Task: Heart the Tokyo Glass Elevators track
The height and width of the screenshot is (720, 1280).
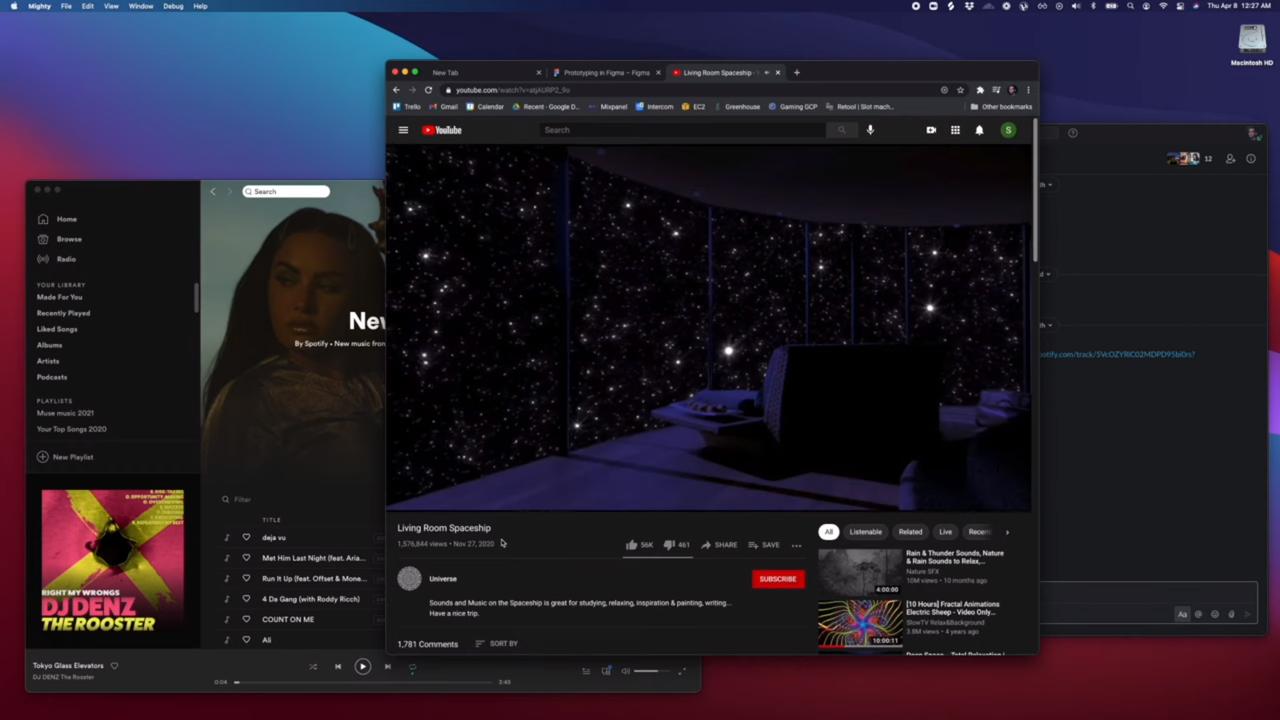Action: [114, 666]
